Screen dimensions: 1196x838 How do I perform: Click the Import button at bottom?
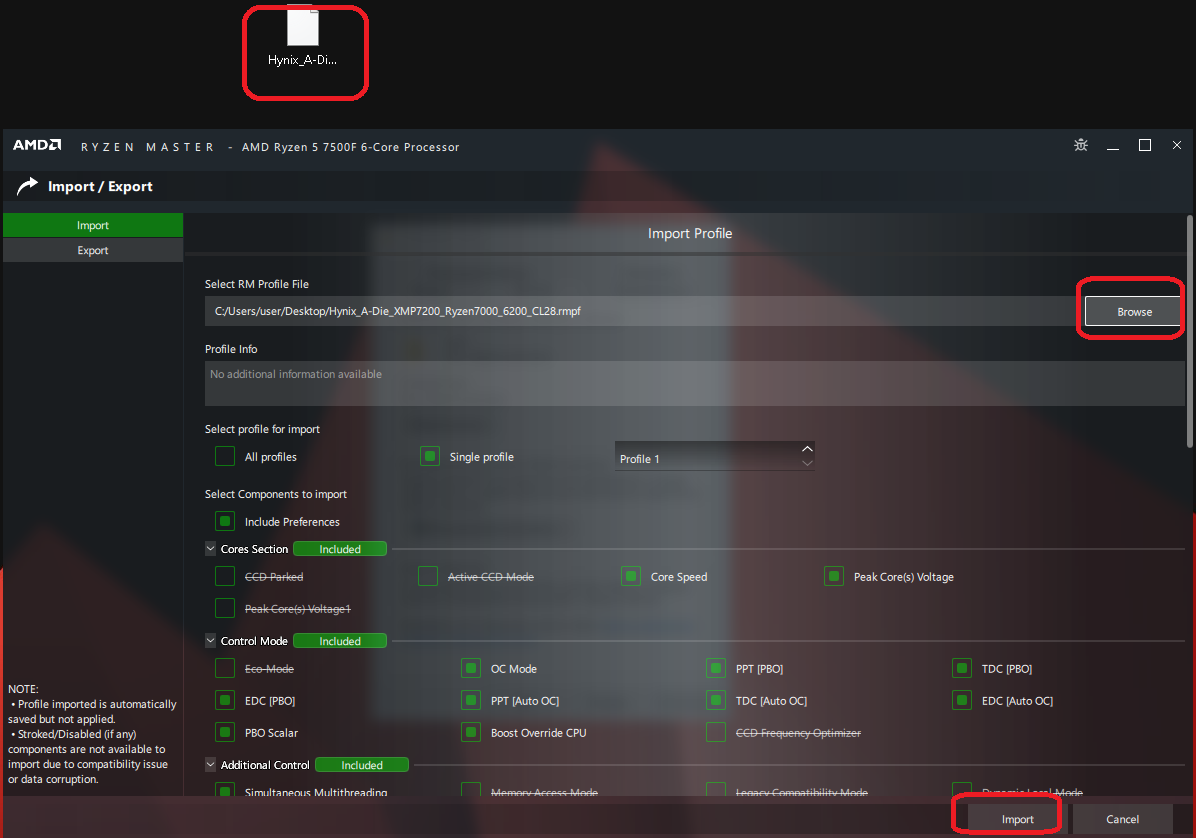click(x=1018, y=819)
